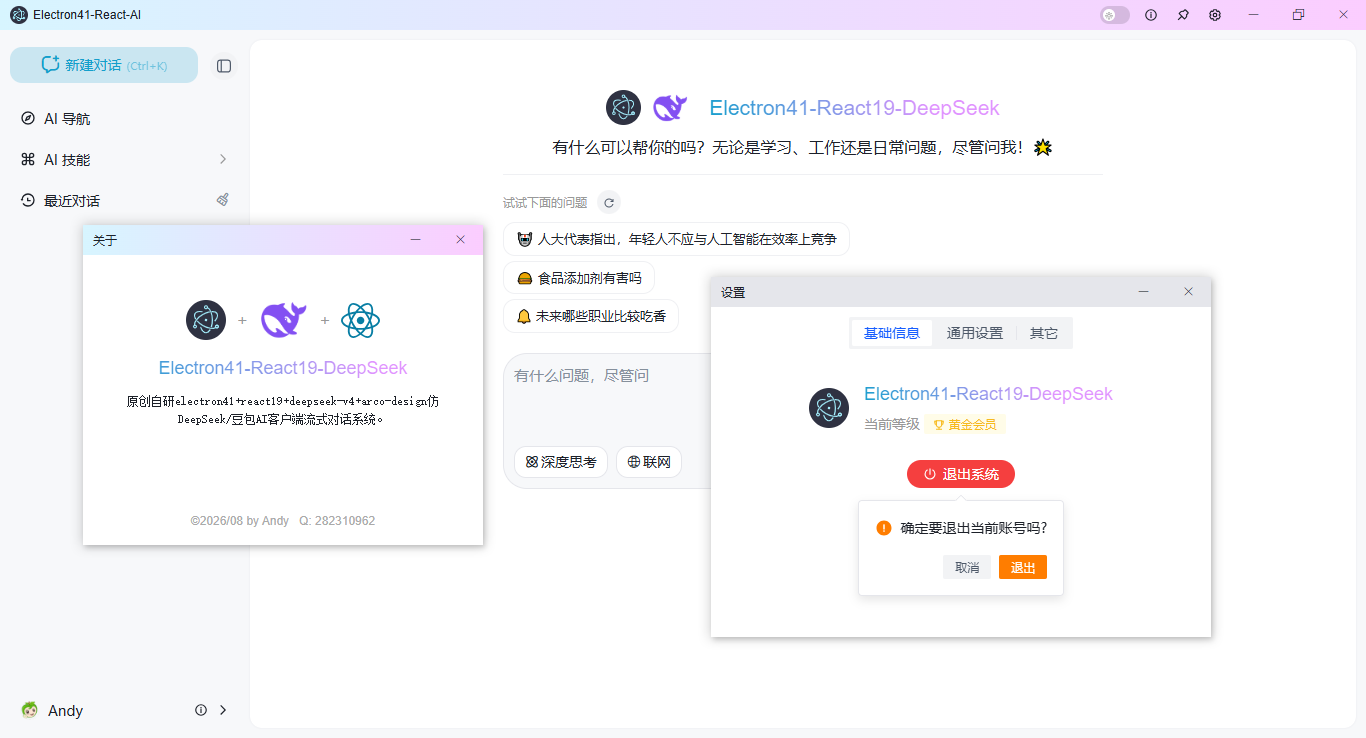Viewport: 1366px width, 738px height.
Task: Expand the user menu chevron beside Andy
Action: click(223, 710)
